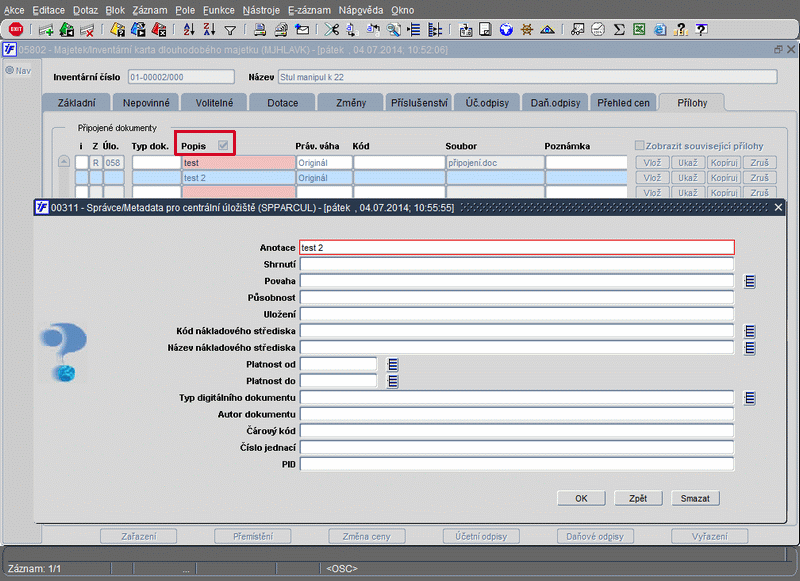800x581 pixels.
Task: Click the filter funnel icon
Action: tap(230, 29)
